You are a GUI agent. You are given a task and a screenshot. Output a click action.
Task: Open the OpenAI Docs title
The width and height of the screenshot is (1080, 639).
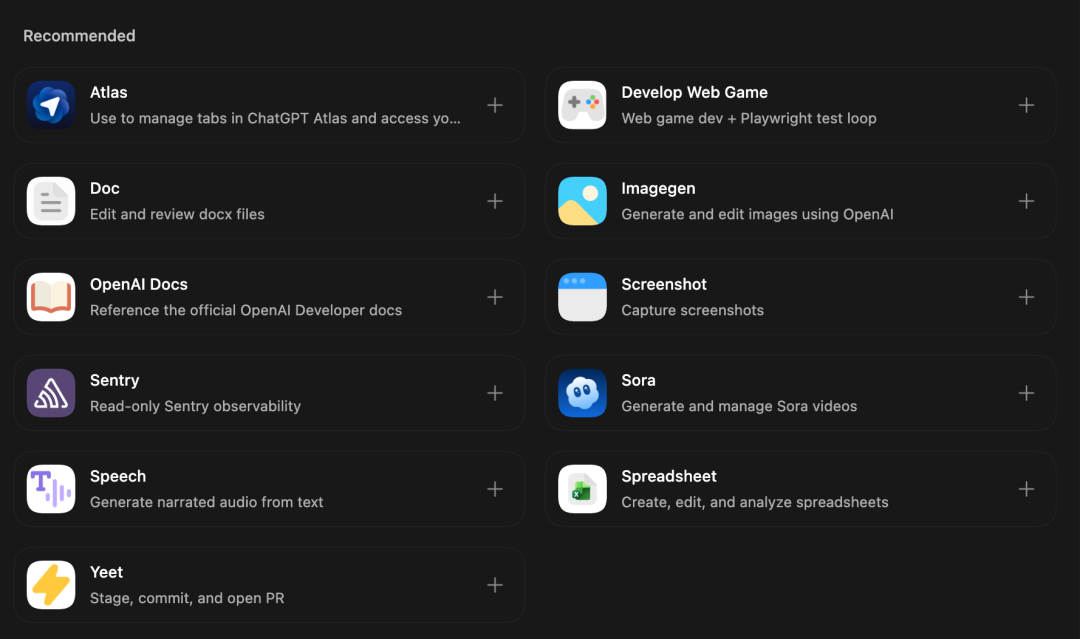point(138,284)
